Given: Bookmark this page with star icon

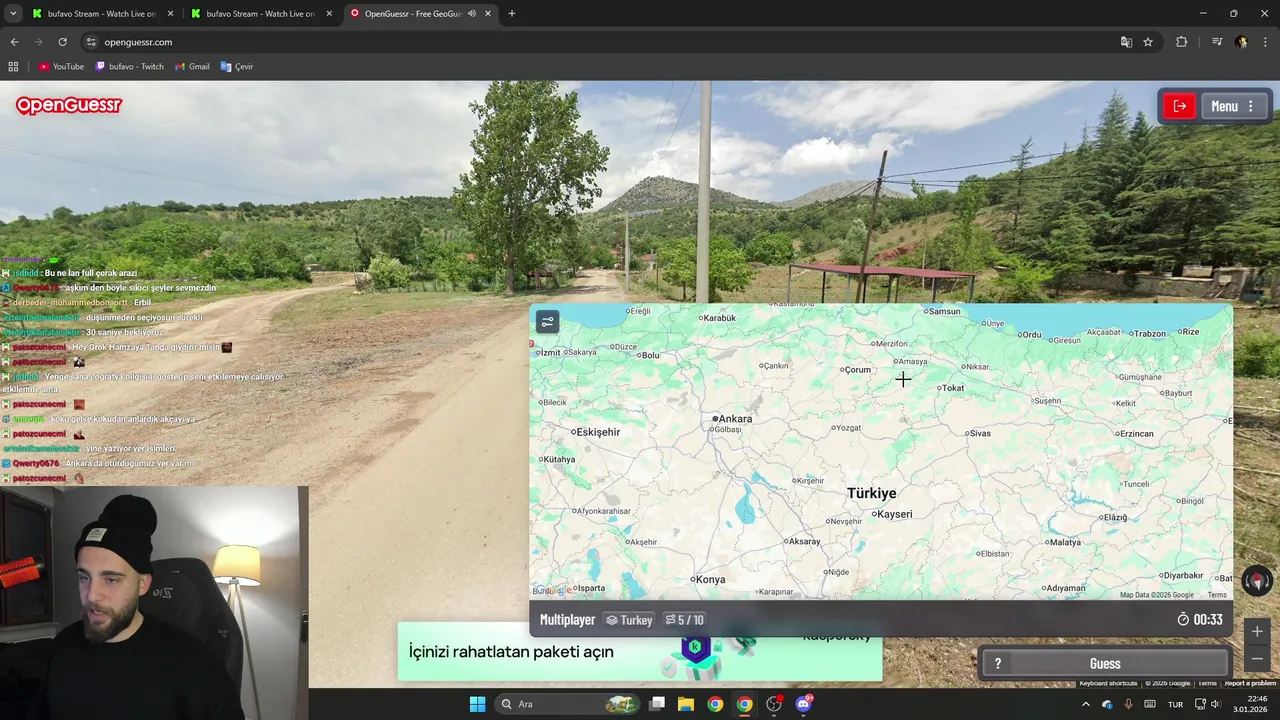Looking at the screenshot, I should click(x=1148, y=42).
